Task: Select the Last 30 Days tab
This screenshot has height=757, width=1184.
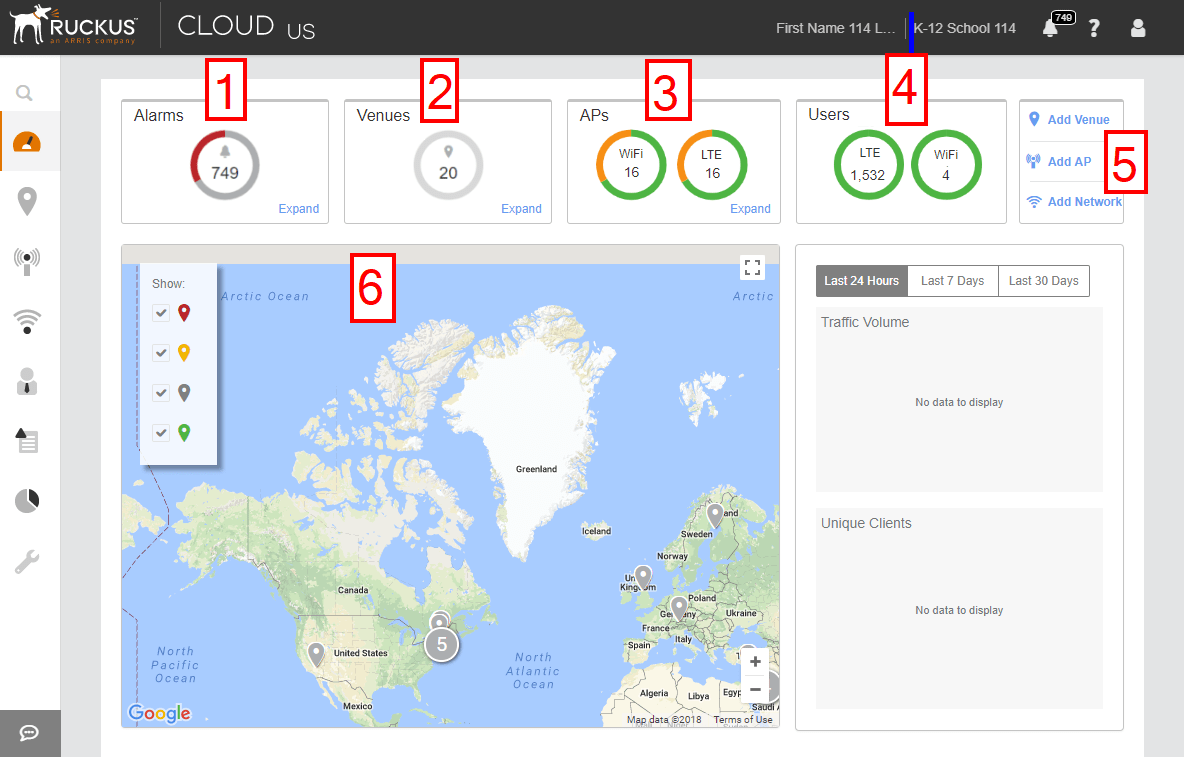Action: click(1043, 281)
